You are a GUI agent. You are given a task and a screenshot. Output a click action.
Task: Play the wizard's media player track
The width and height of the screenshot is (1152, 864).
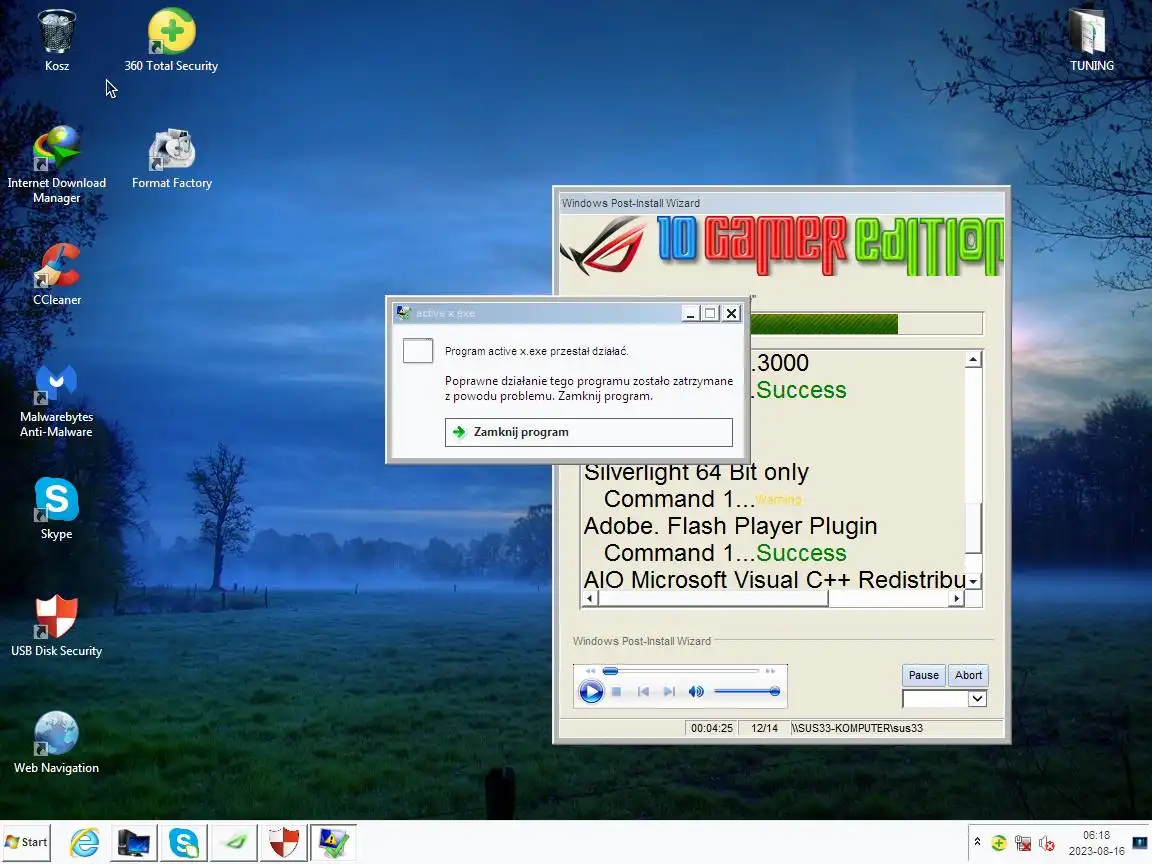pos(591,691)
